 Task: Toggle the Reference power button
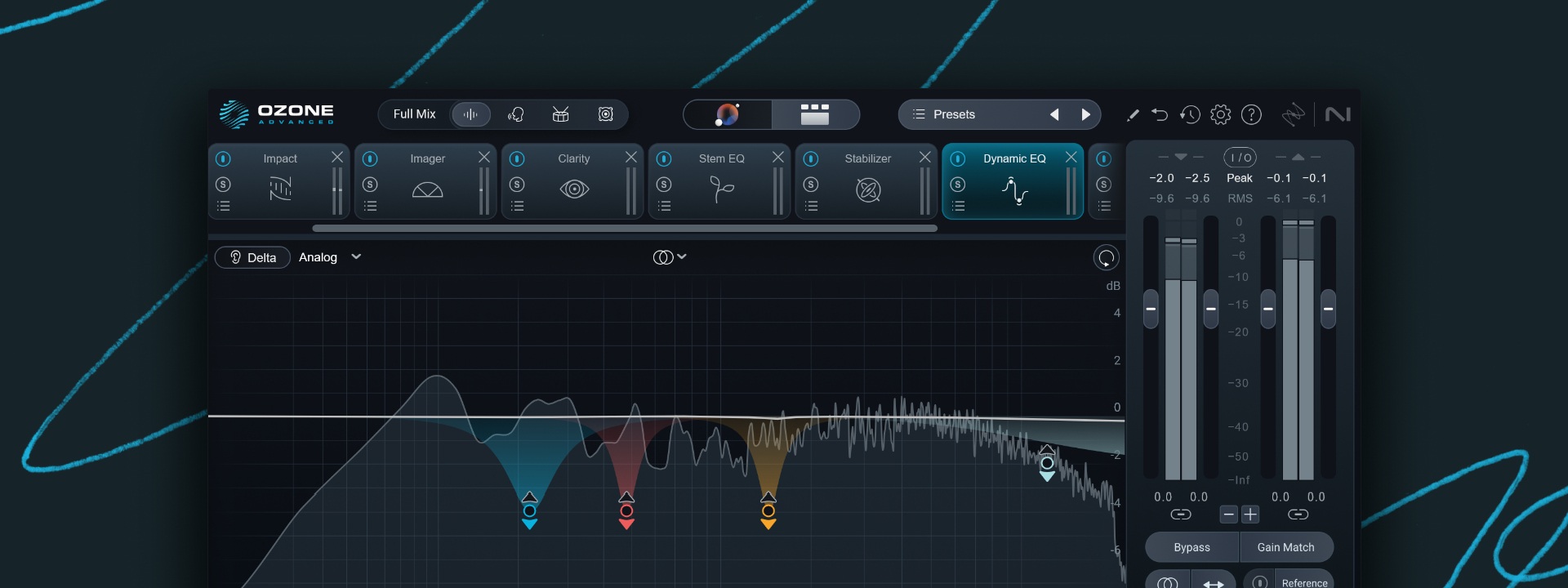click(x=1260, y=582)
